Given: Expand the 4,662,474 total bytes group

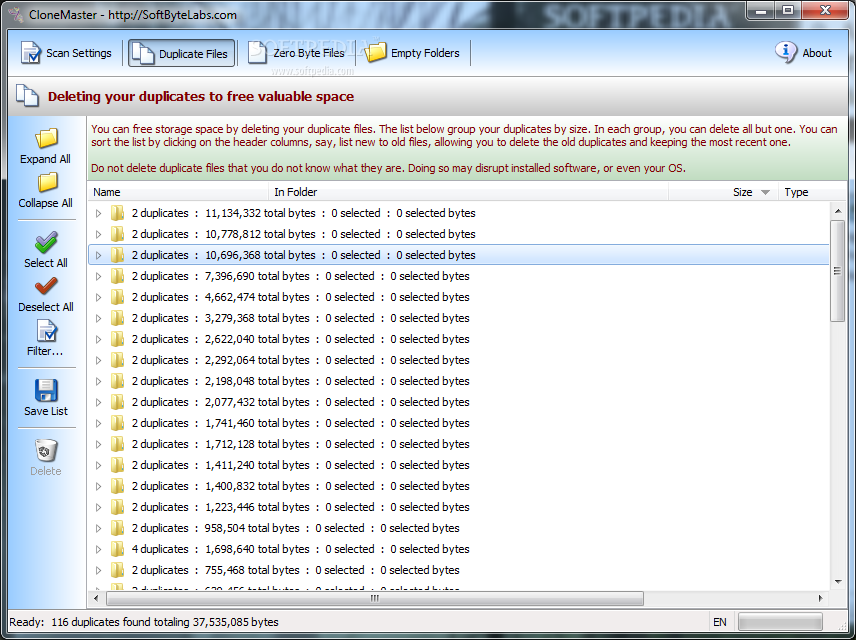Looking at the screenshot, I should tap(99, 298).
